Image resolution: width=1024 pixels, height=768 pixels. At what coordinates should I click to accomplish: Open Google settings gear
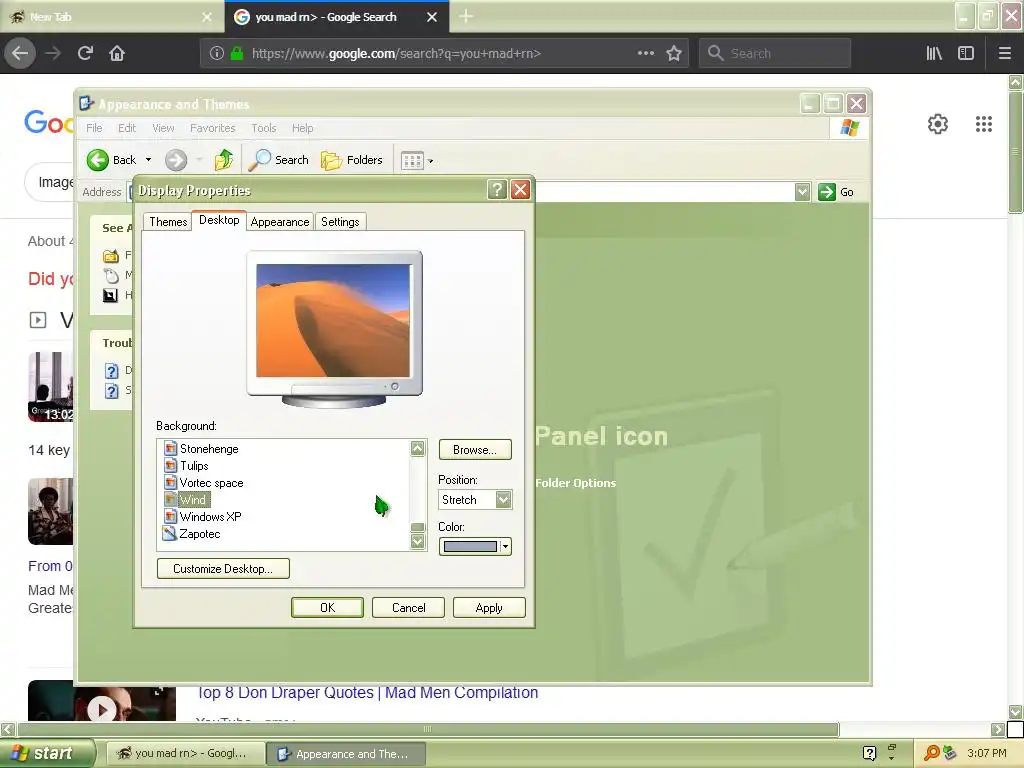tap(938, 124)
